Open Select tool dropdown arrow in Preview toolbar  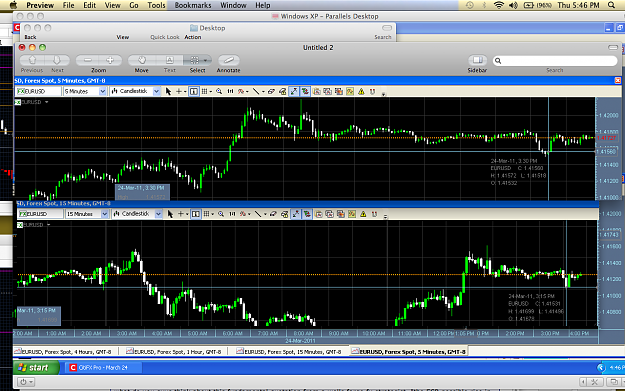pos(206,60)
